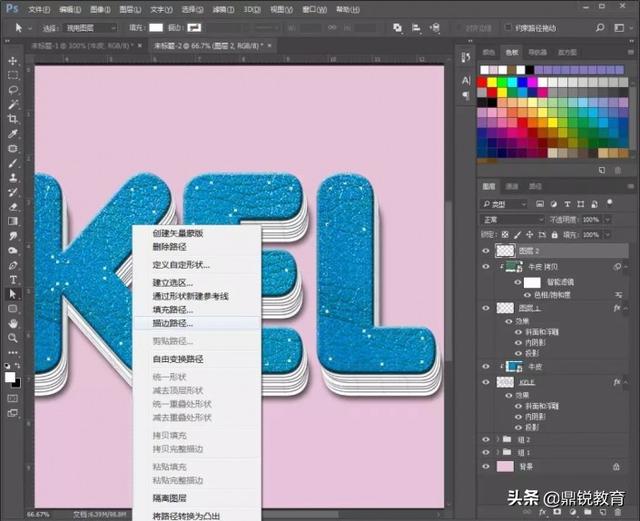Screen dimensions: 640x521
Task: Choose 创建矢量蒙版 from the context menu
Action: click(178, 234)
